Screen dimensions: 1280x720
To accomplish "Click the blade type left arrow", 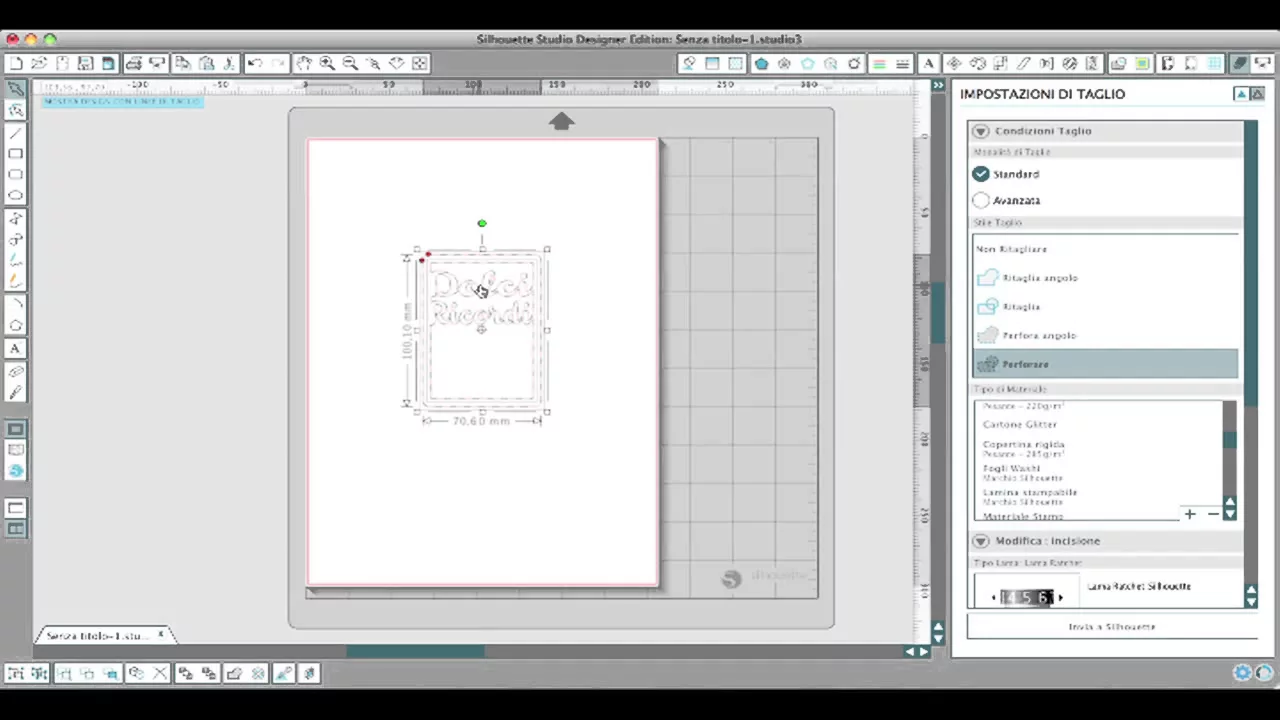I will coord(993,598).
